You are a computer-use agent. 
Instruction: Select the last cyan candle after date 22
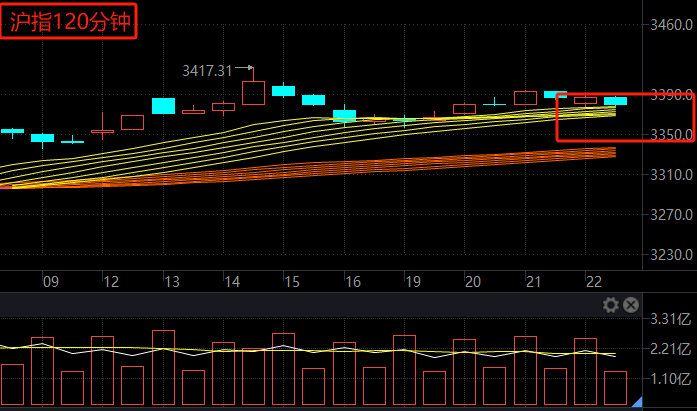pyautogui.click(x=616, y=101)
